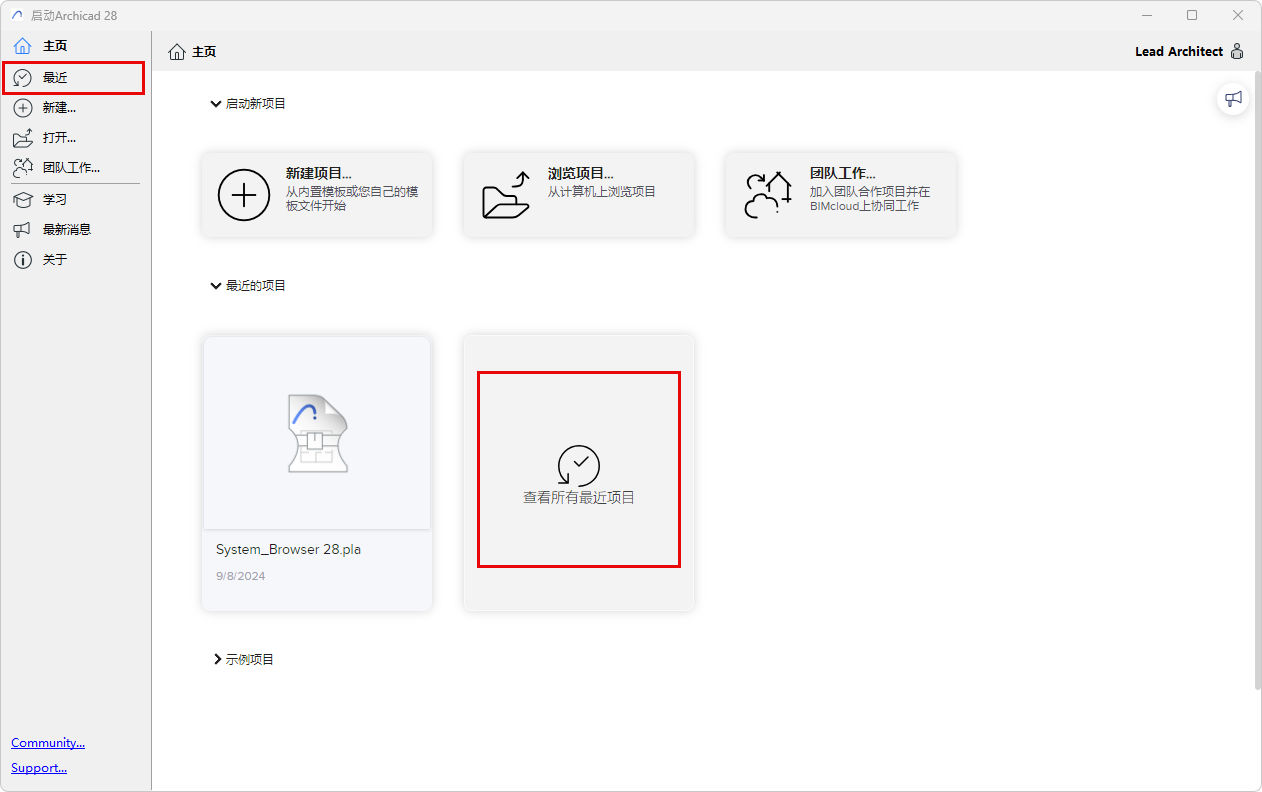Click 查看所有最近项目 tile
Screen dimensions: 1262x792
tap(579, 472)
